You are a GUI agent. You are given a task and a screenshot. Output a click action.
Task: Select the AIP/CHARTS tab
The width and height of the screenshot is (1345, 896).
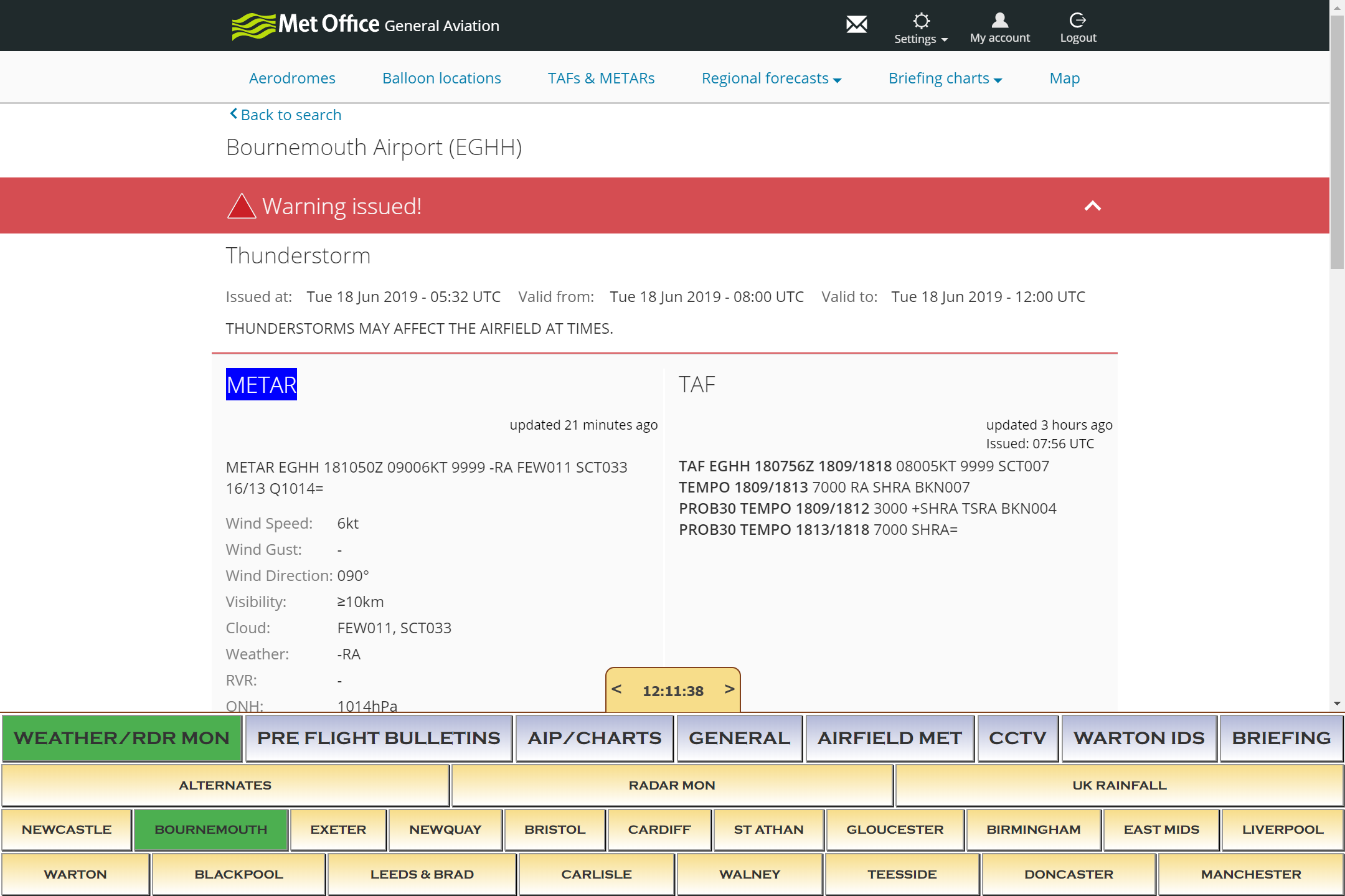coord(595,738)
